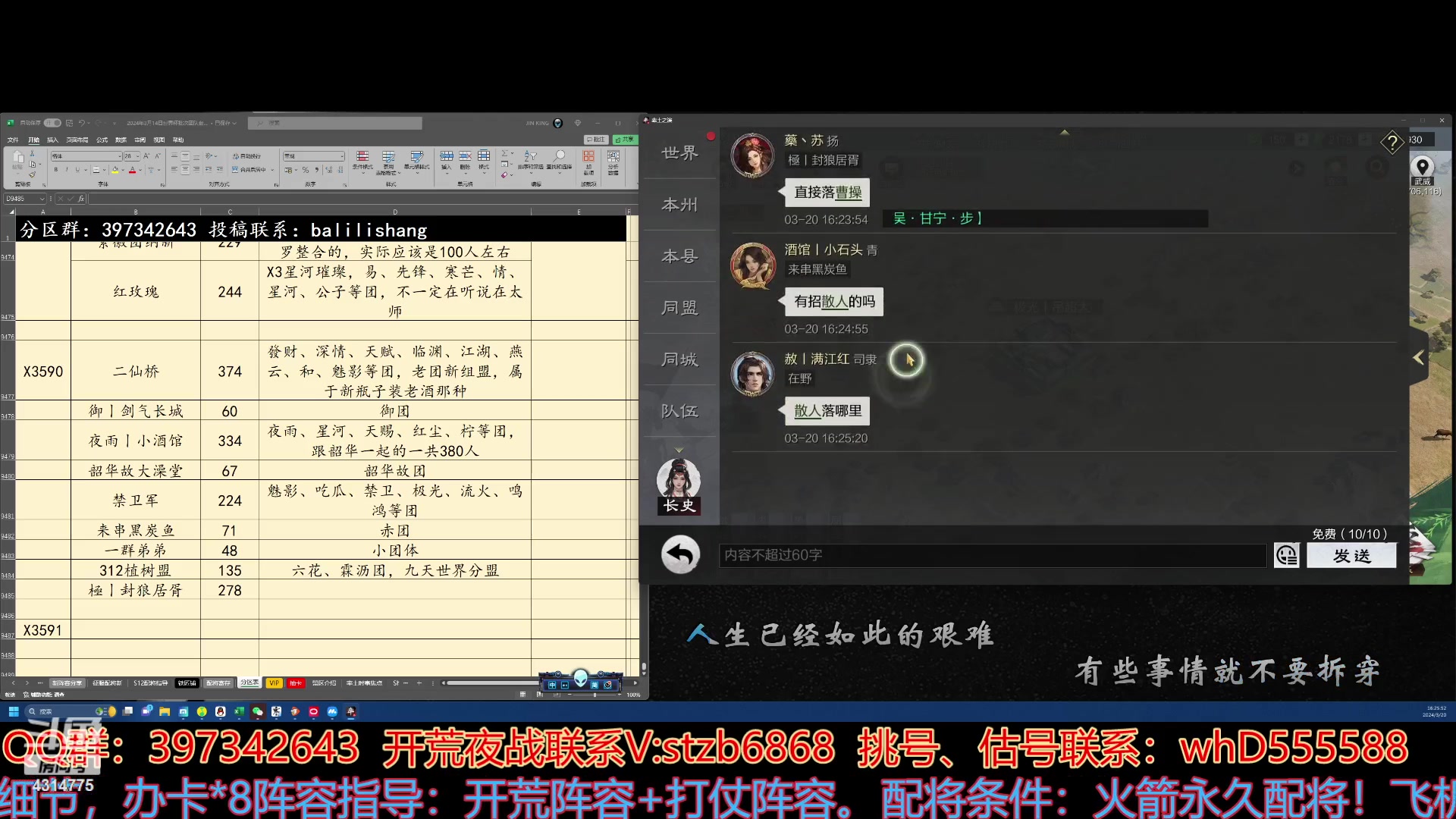Click the 长史 character avatar

pyautogui.click(x=679, y=486)
